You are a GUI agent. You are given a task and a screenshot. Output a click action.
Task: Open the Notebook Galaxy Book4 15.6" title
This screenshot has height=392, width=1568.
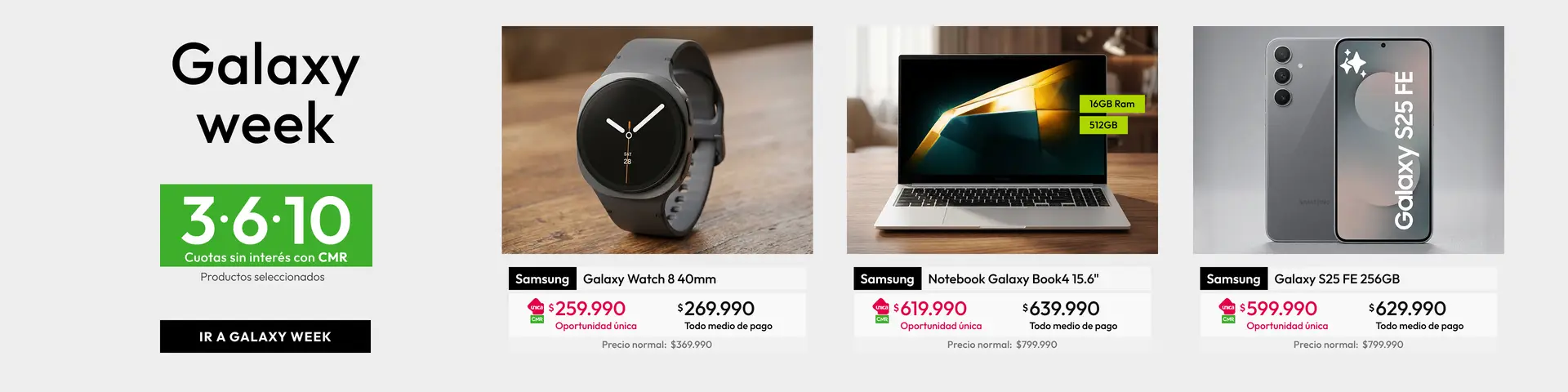[x=1013, y=278]
